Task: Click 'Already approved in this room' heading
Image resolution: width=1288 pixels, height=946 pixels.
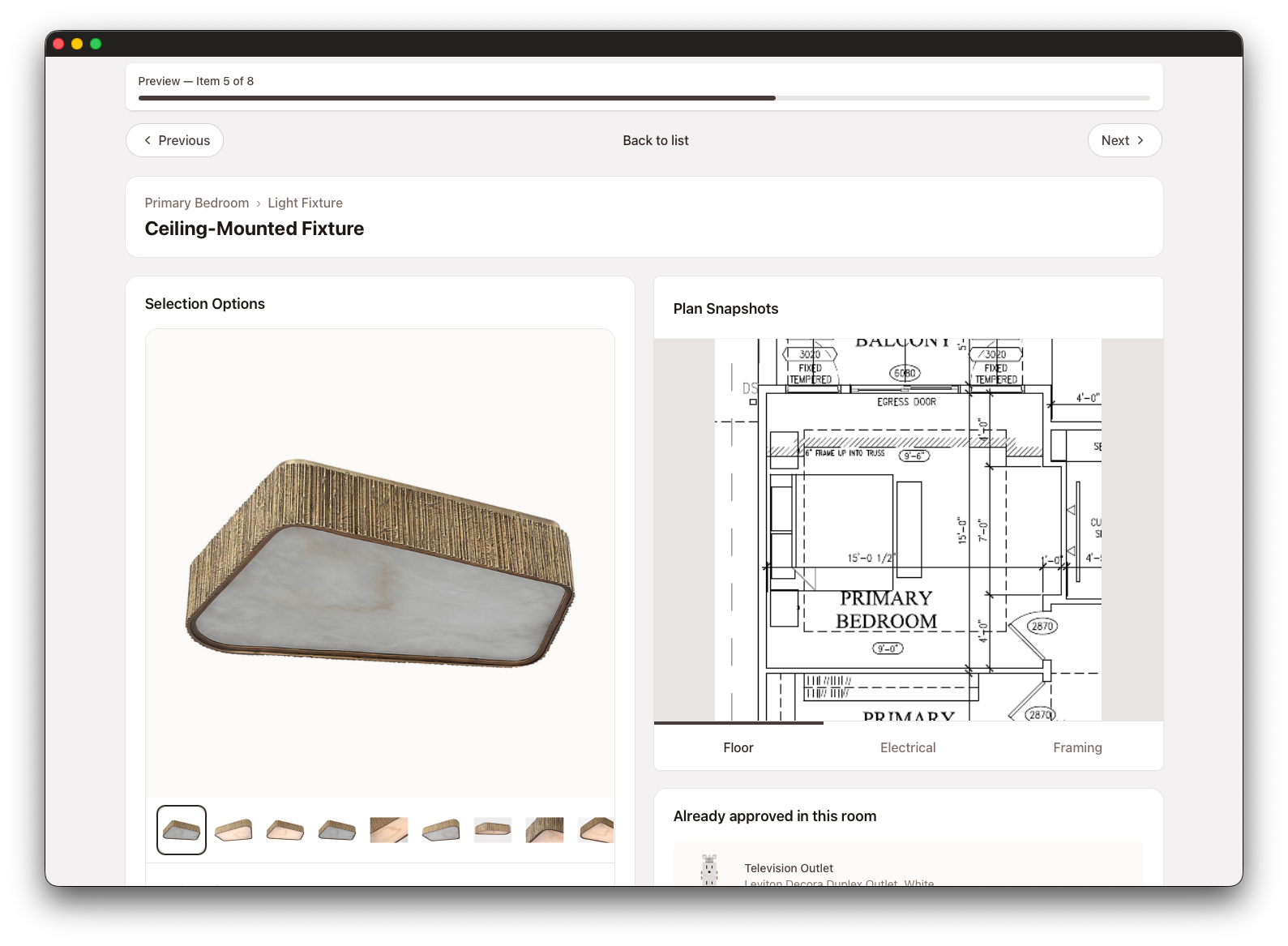Action: [x=775, y=816]
